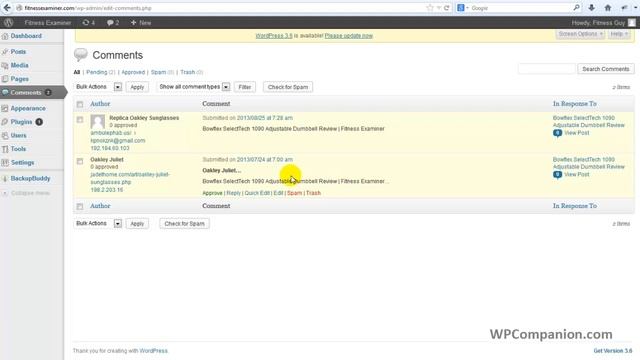Click the Plugins sidebar icon
This screenshot has height=360, width=640.
click(5, 122)
